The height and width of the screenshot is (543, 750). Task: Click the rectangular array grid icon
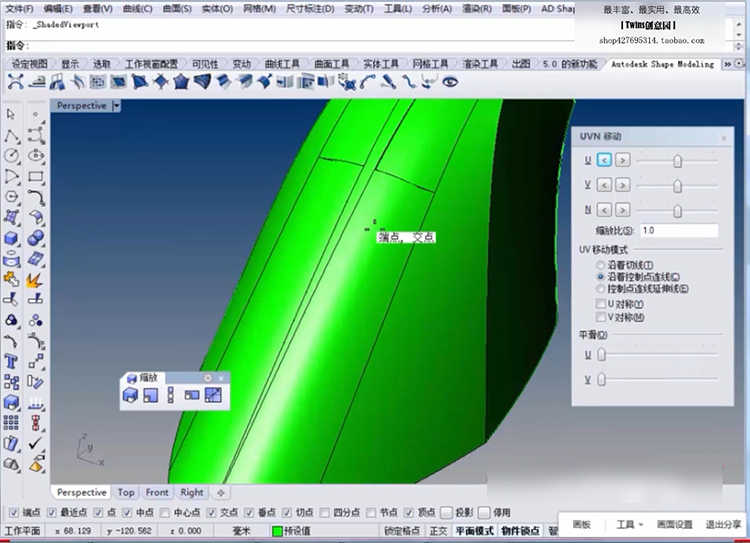11,423
